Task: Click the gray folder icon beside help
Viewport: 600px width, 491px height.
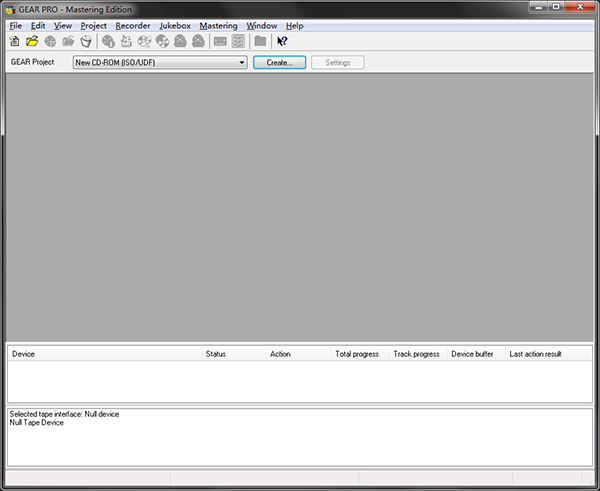Action: pyautogui.click(x=260, y=41)
